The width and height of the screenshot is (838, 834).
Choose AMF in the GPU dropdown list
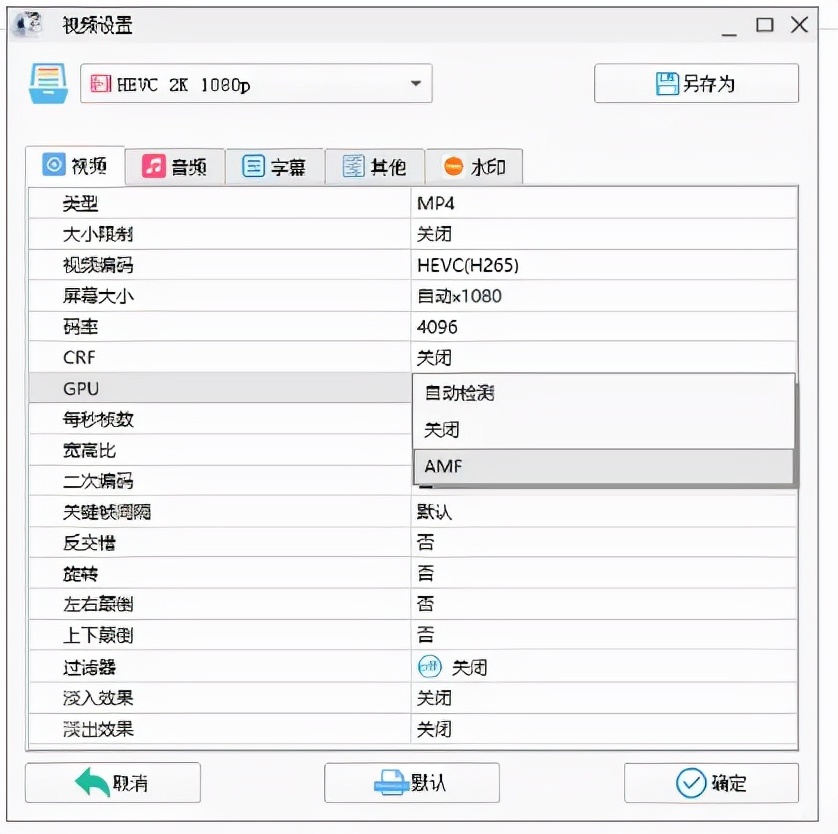tap(603, 466)
